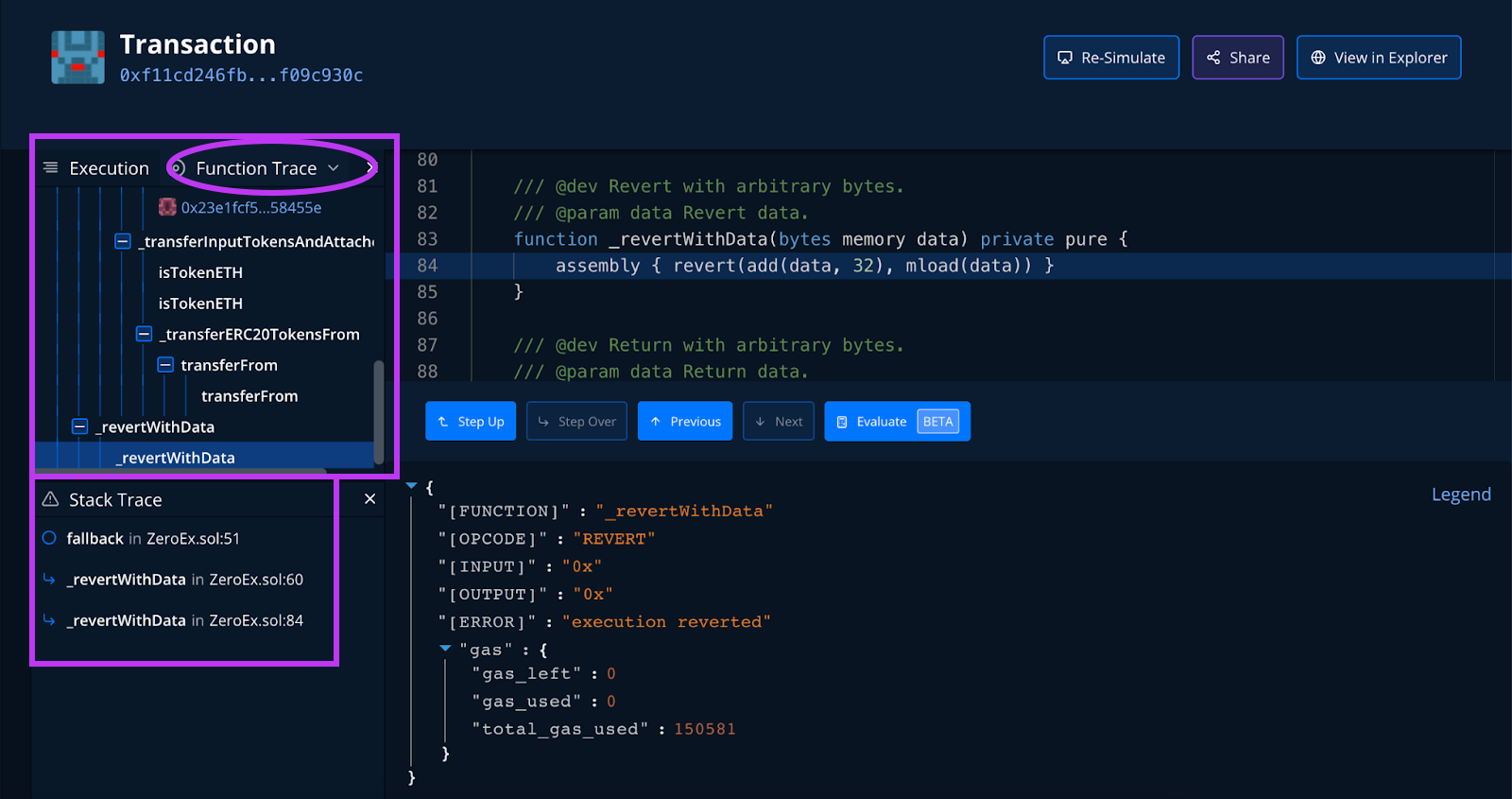Open the Legend link
Image resolution: width=1512 pixels, height=799 pixels.
pyautogui.click(x=1461, y=495)
